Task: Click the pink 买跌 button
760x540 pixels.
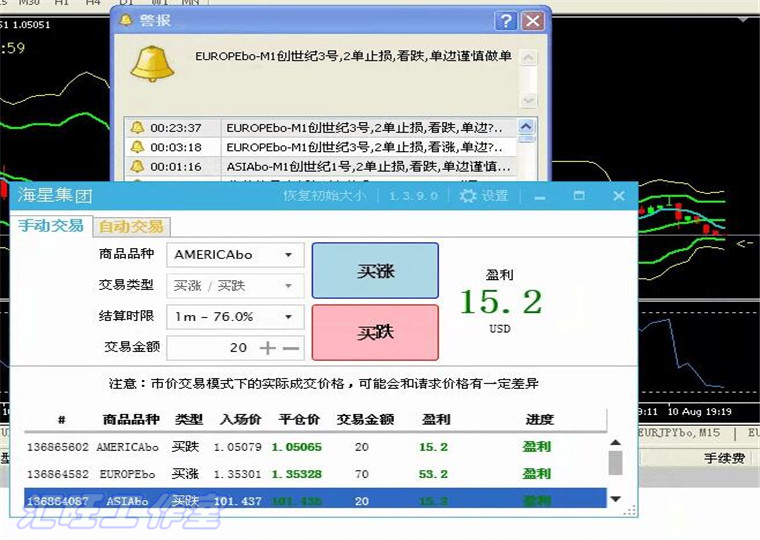Action: coord(375,333)
